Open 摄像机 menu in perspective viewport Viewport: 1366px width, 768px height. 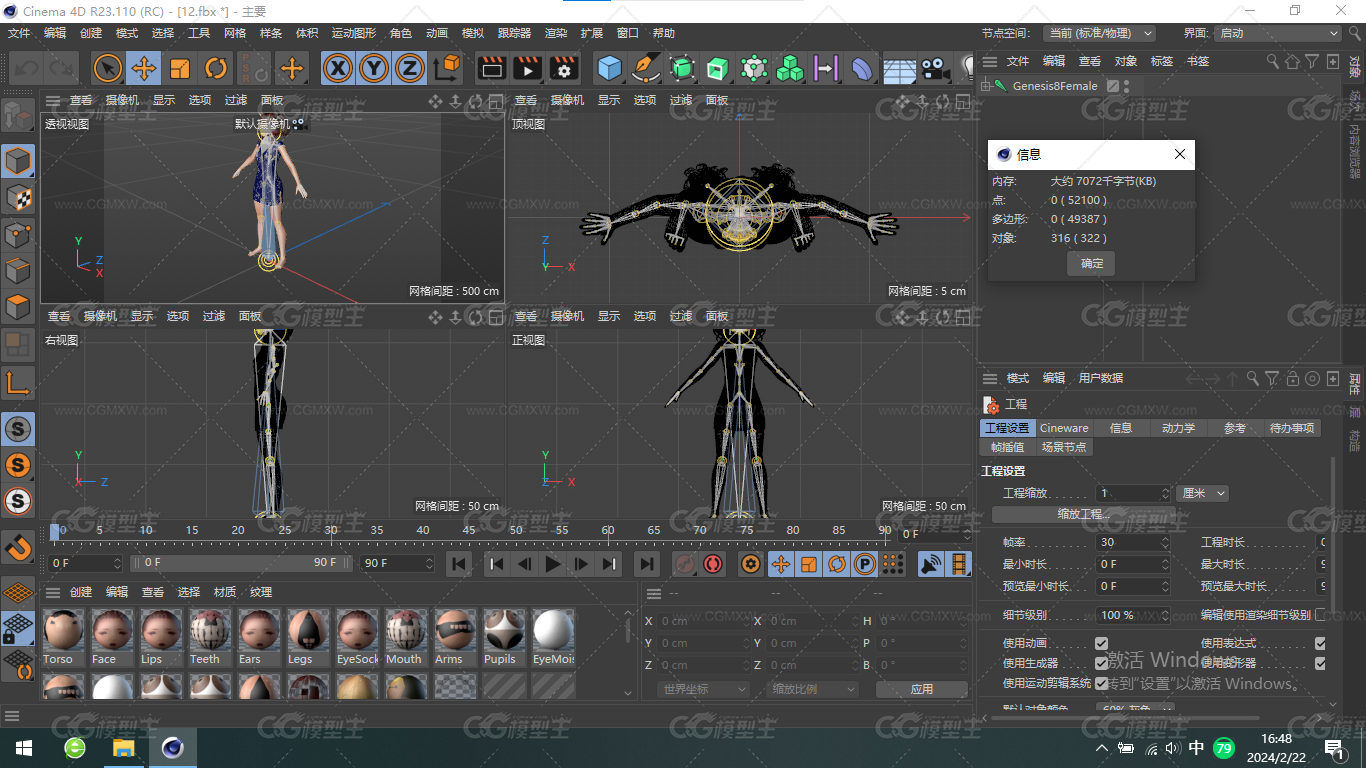122,100
